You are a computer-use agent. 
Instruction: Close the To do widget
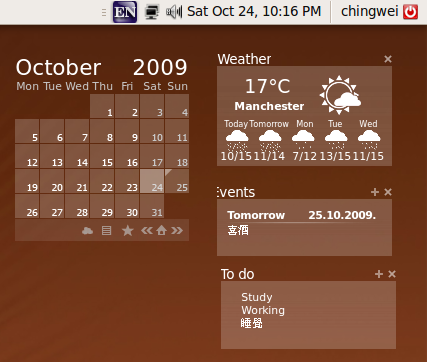click(392, 274)
